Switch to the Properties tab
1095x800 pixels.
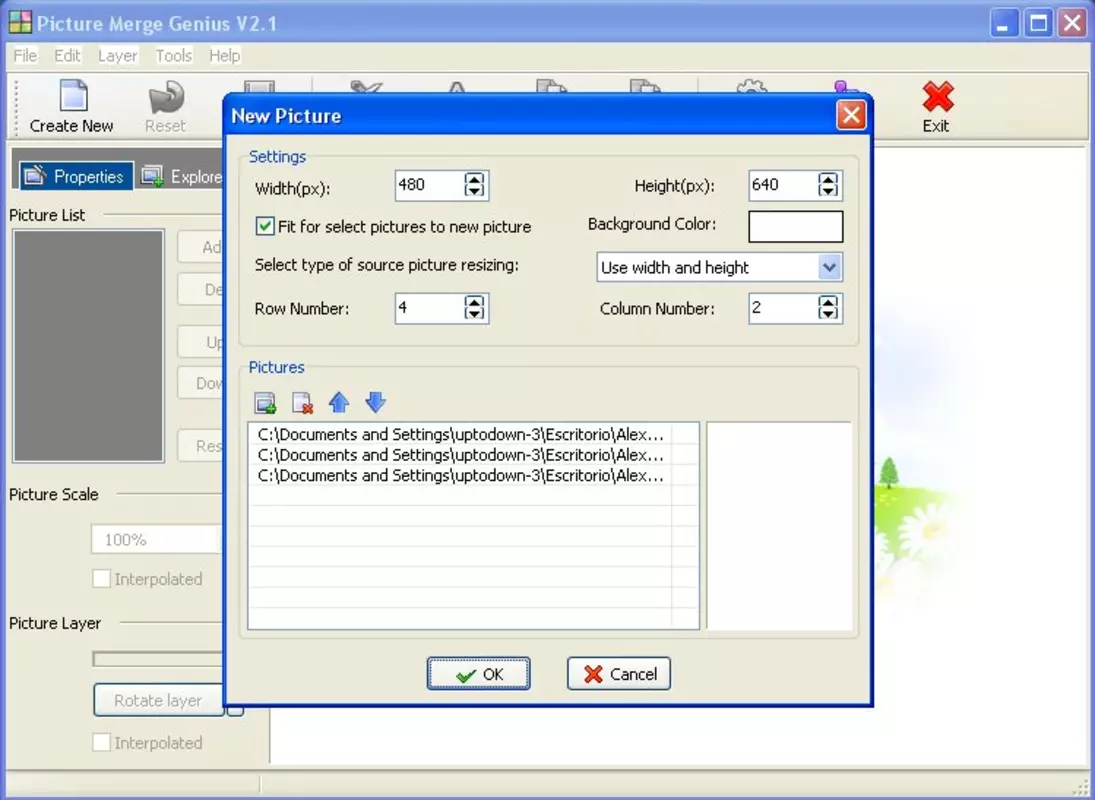click(x=75, y=176)
